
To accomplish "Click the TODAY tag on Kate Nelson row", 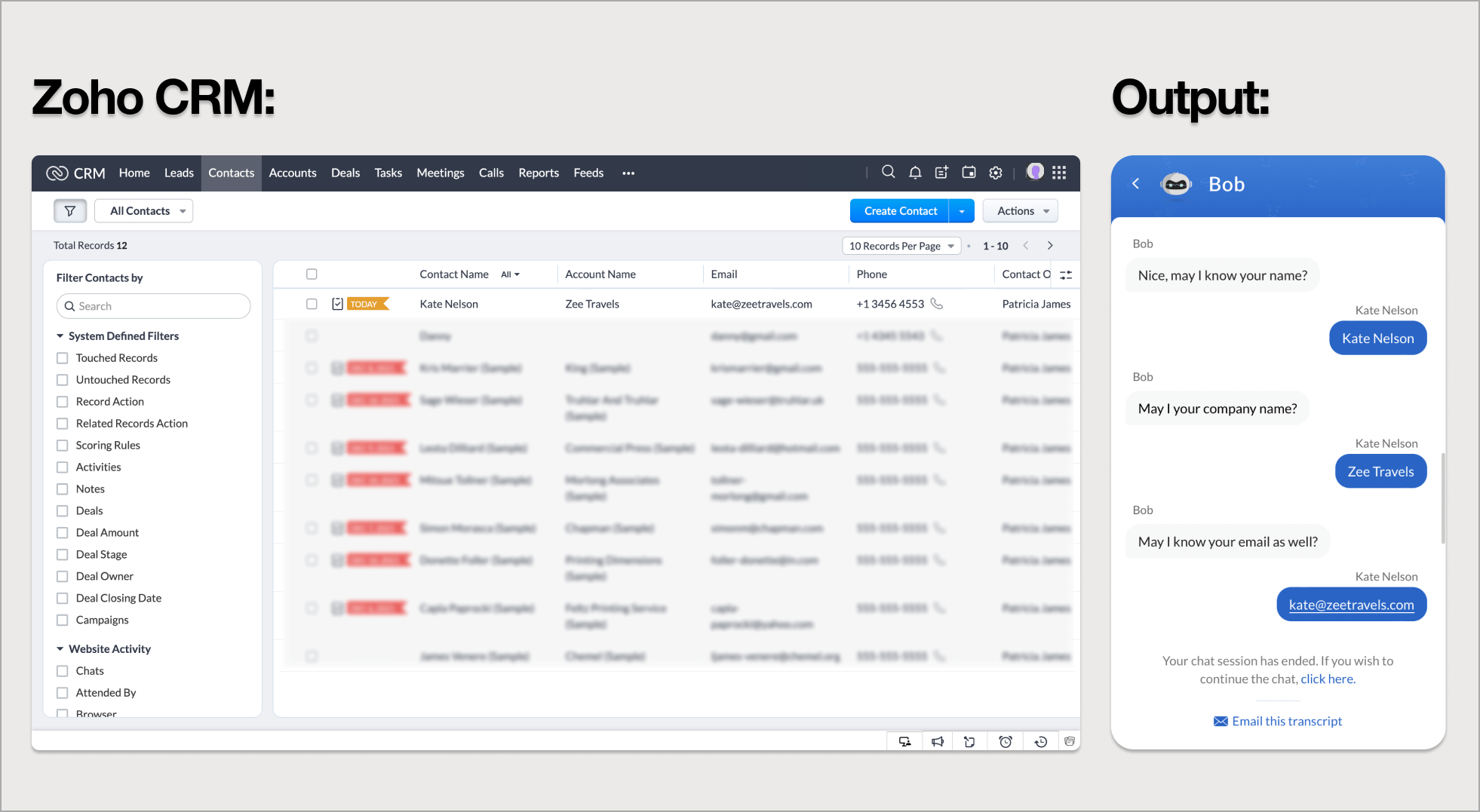I will (367, 304).
